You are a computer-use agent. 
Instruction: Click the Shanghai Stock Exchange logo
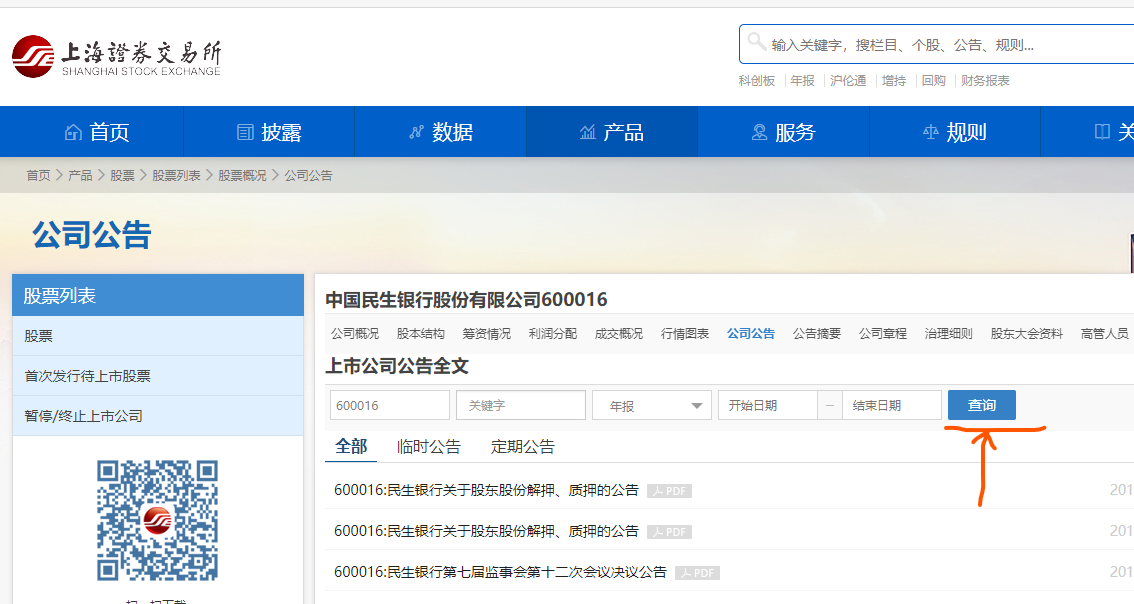116,56
